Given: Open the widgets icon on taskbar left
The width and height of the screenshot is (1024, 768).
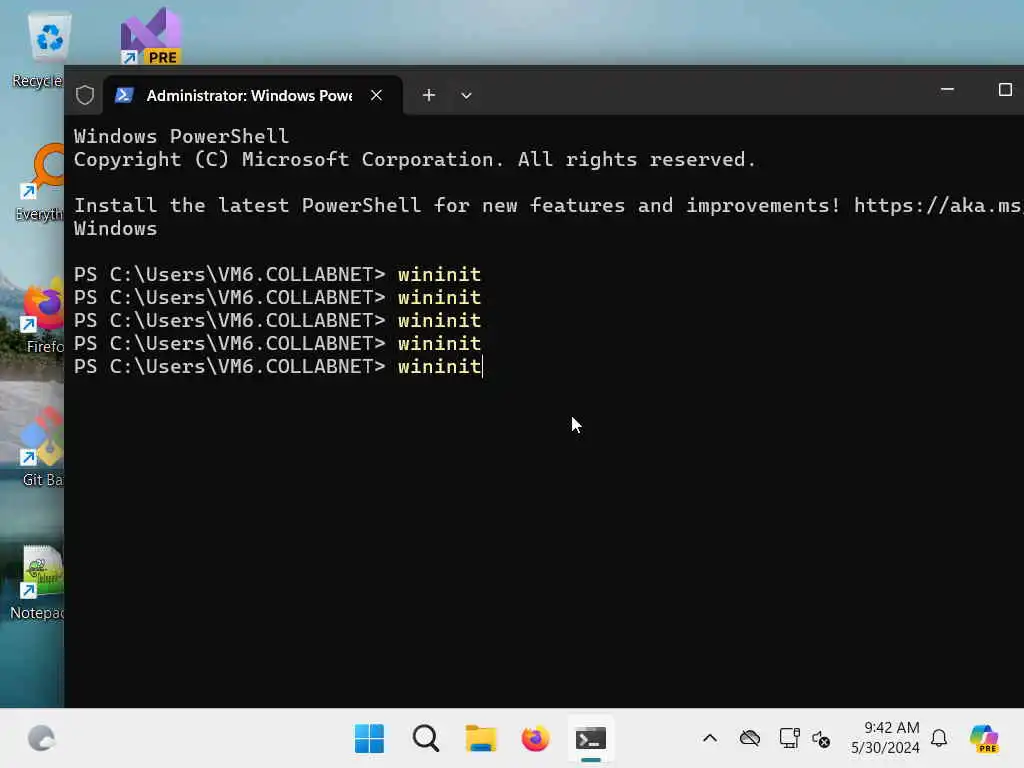Looking at the screenshot, I should (41, 739).
